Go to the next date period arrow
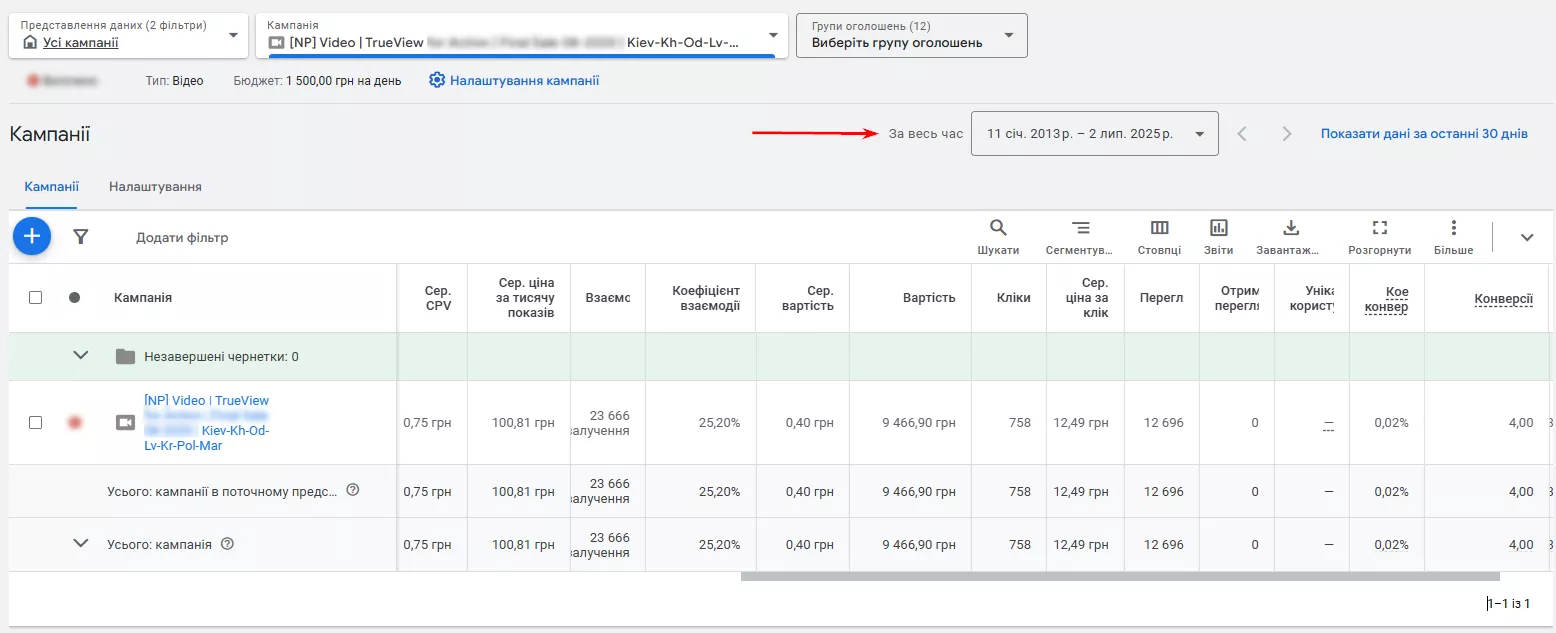The width and height of the screenshot is (1556, 633). (1287, 134)
